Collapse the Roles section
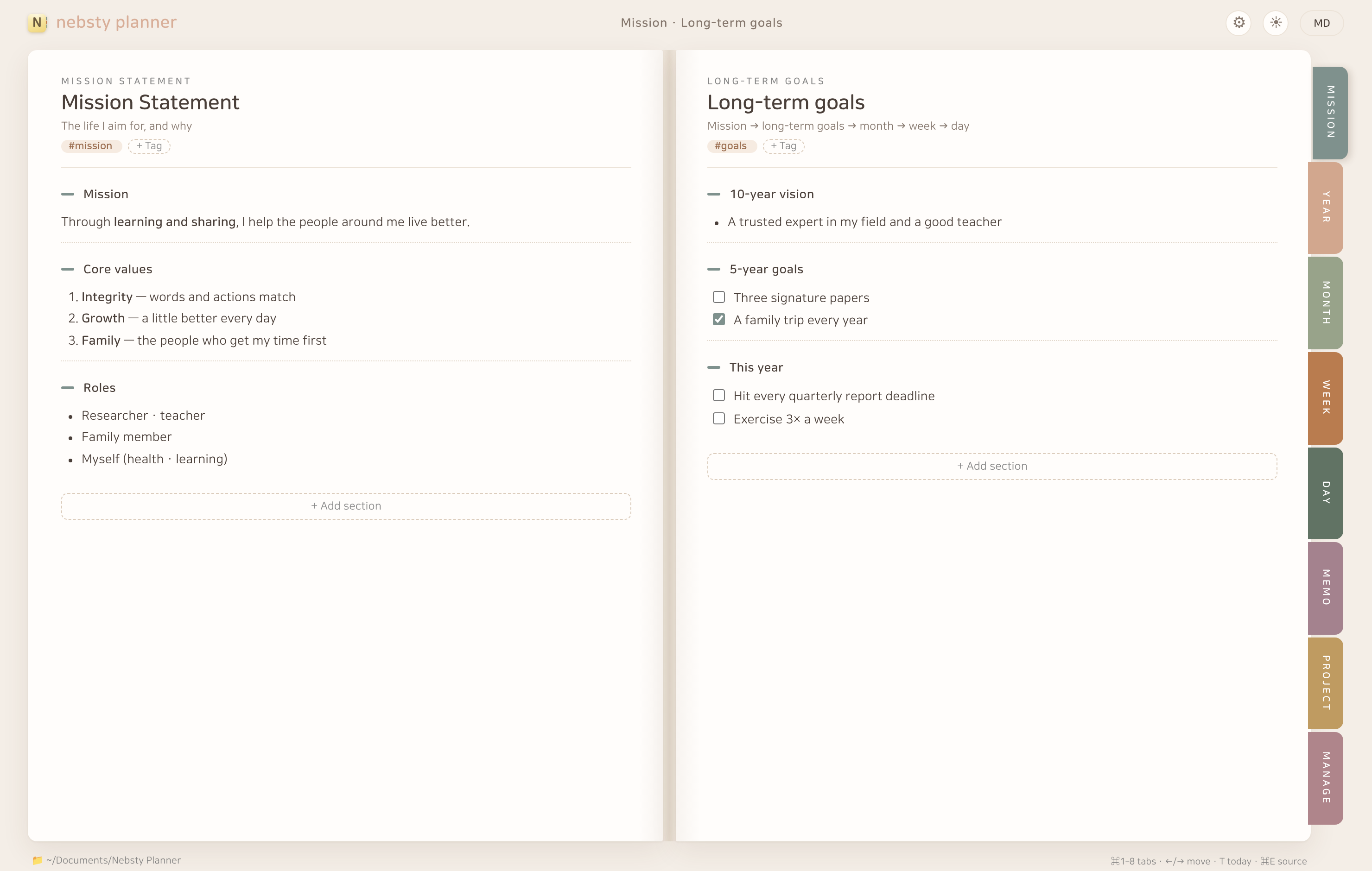The height and width of the screenshot is (871, 1372). coord(68,387)
